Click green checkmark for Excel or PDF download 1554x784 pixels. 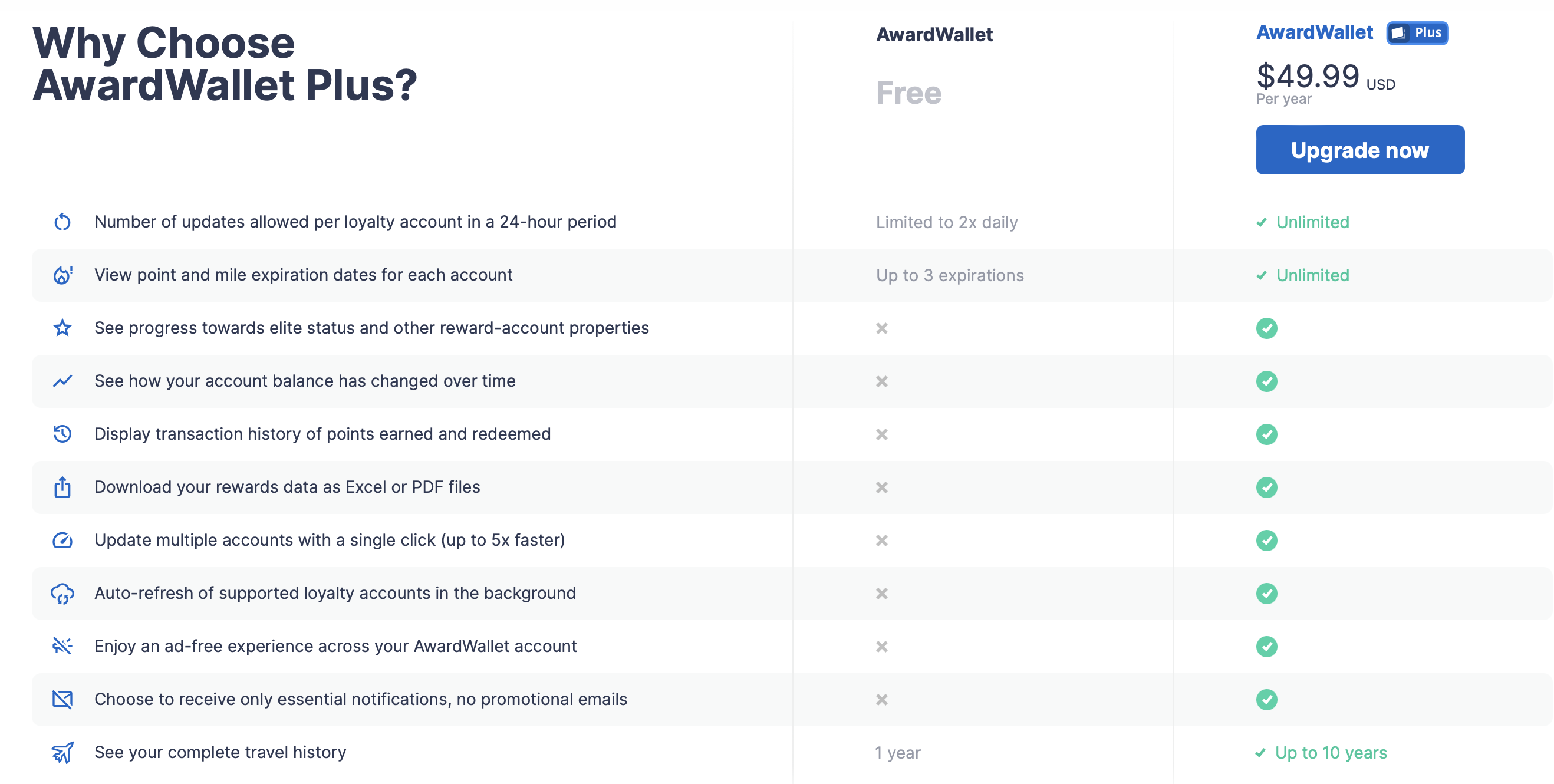[1266, 487]
